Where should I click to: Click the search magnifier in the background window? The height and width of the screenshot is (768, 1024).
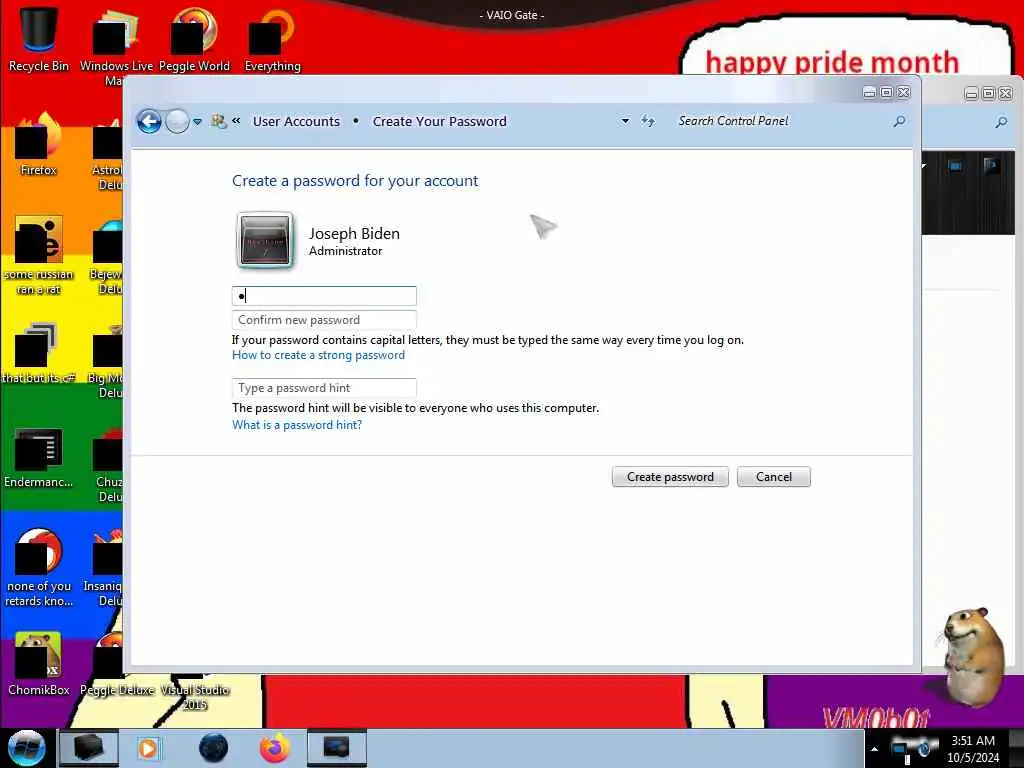(x=1001, y=122)
